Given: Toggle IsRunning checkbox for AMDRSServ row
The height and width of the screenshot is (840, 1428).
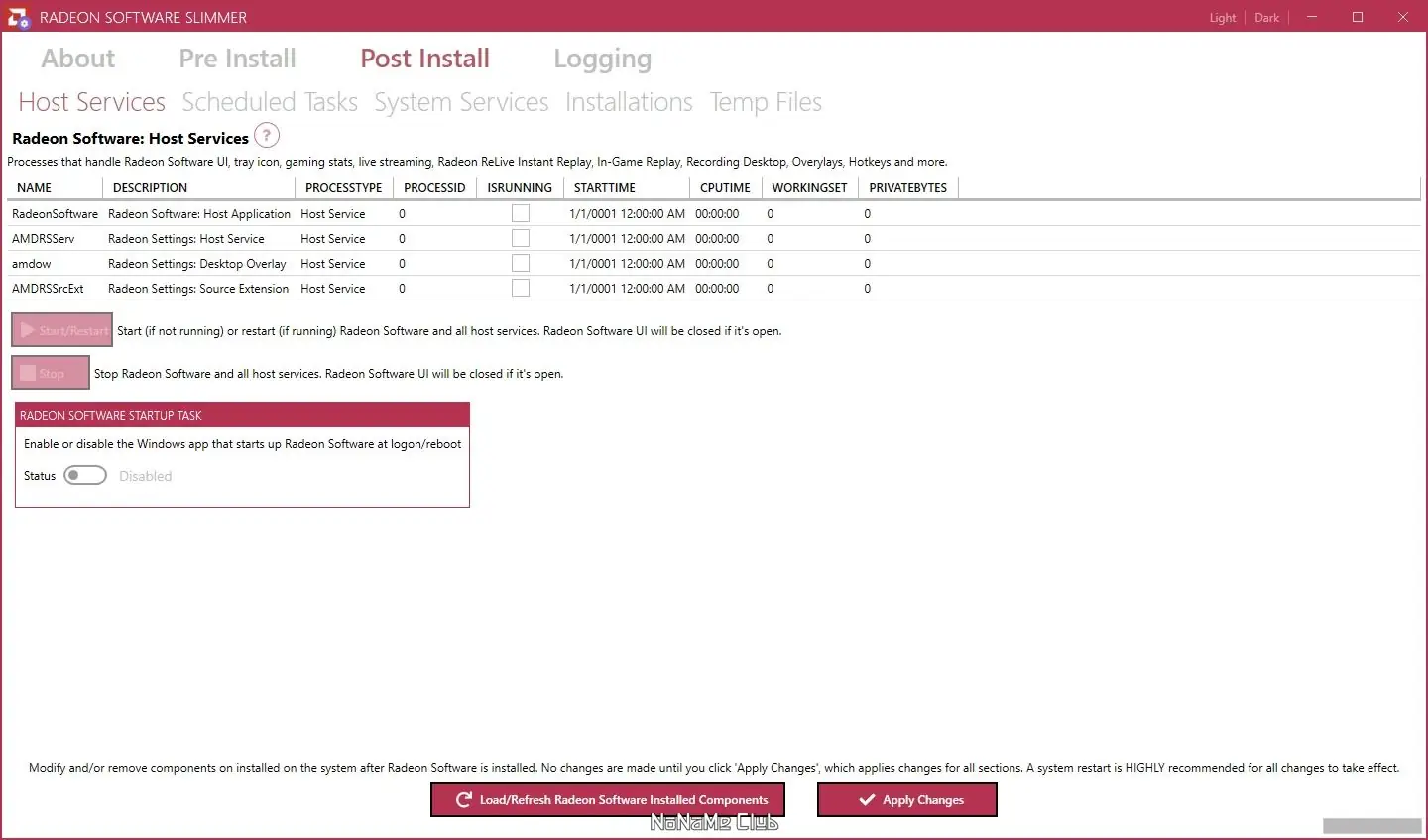Looking at the screenshot, I should (x=521, y=238).
